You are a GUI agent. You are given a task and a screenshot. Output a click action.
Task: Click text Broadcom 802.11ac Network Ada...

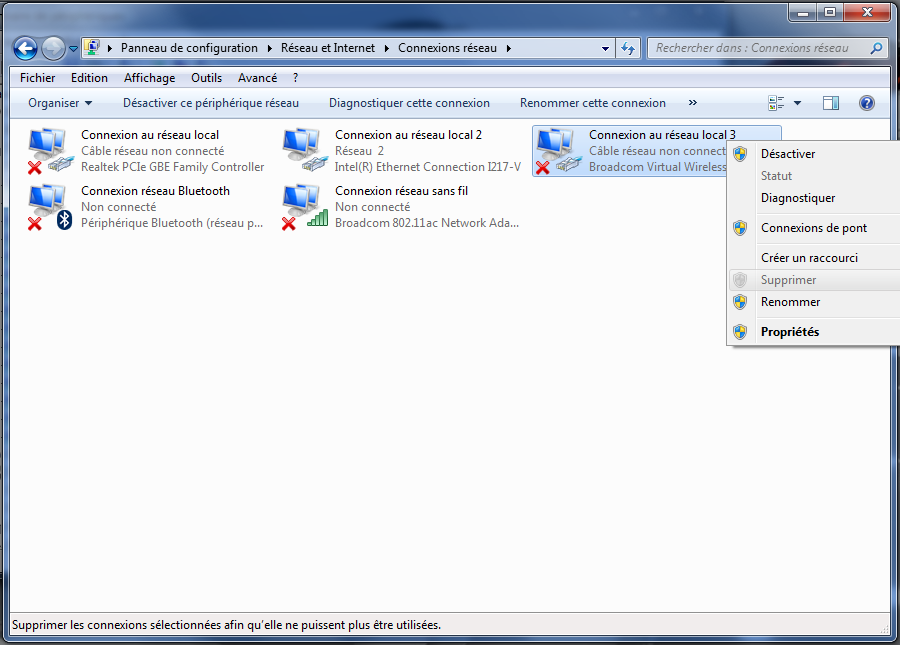[x=426, y=223]
